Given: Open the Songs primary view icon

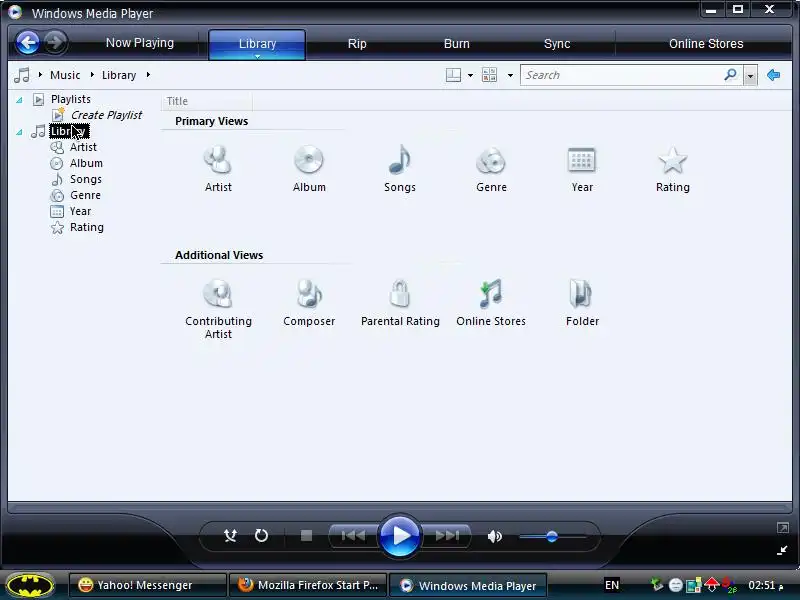Looking at the screenshot, I should pyautogui.click(x=399, y=160).
